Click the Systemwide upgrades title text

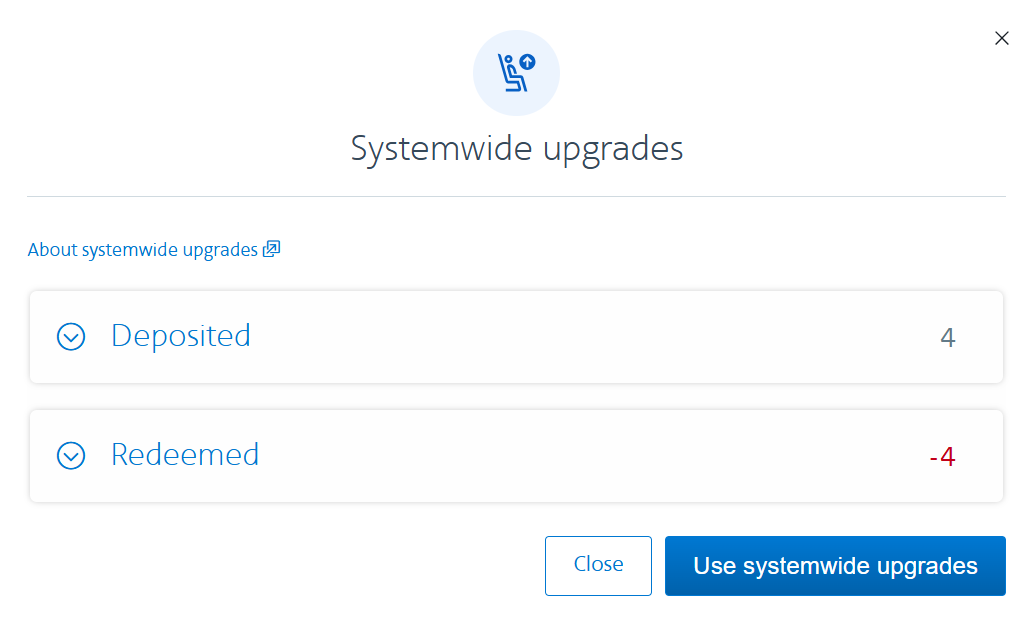click(516, 148)
